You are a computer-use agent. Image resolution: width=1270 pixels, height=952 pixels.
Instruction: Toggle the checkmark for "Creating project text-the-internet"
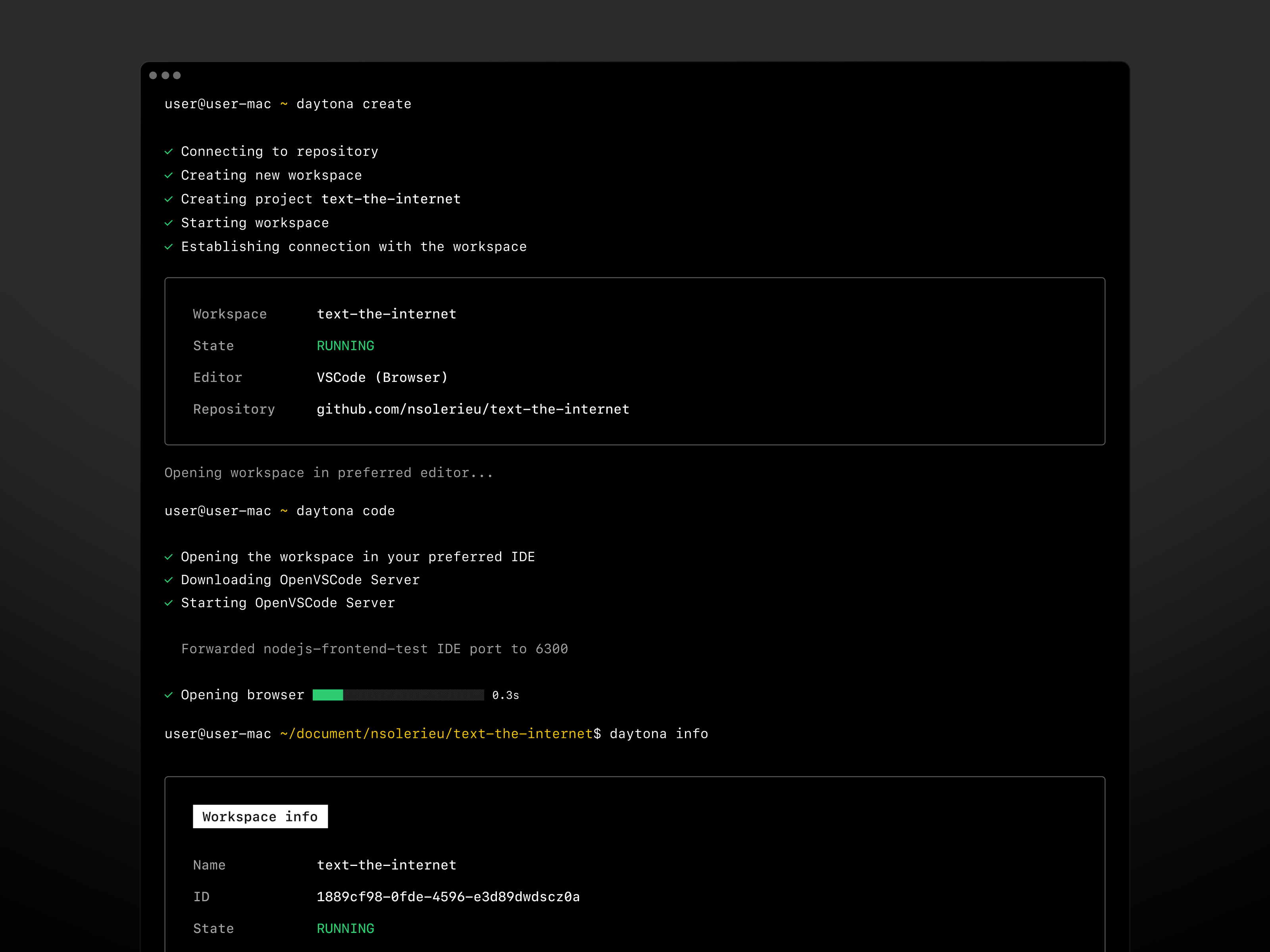(x=169, y=199)
